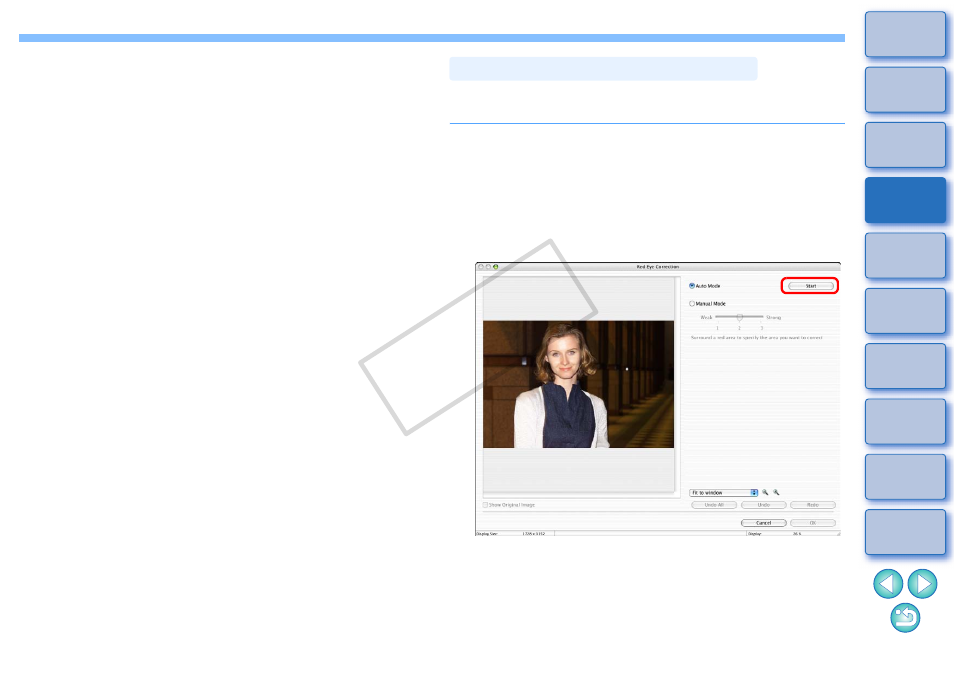Click the Undo button in the dialog
The width and height of the screenshot is (954, 674).
tap(764, 505)
